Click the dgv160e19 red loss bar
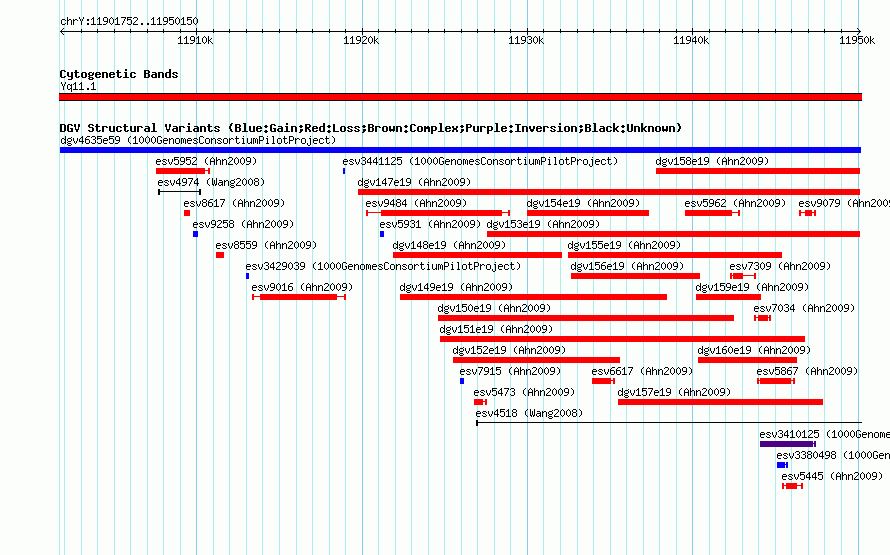 coord(748,360)
